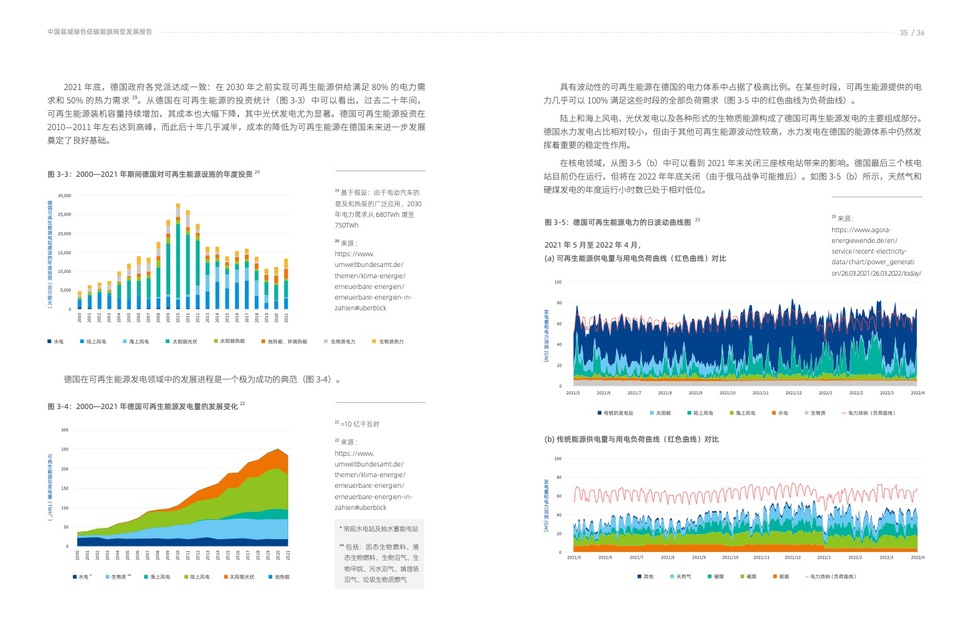969x638 pixels.
Task: Click the page number 35 / 36
Action: click(911, 32)
